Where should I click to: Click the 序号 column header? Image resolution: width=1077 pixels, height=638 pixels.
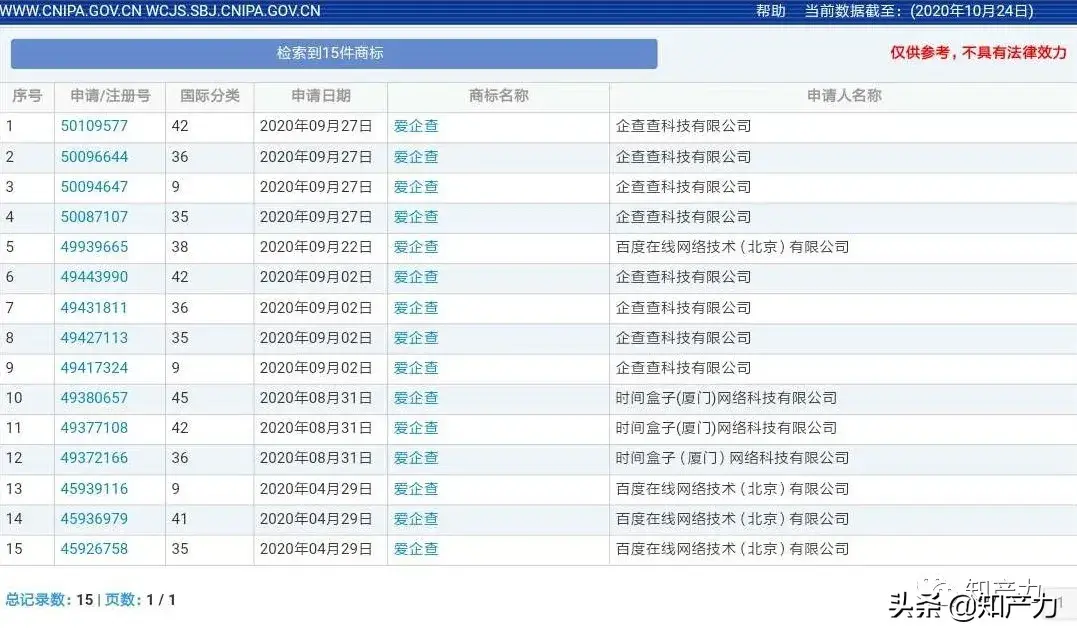click(x=27, y=96)
